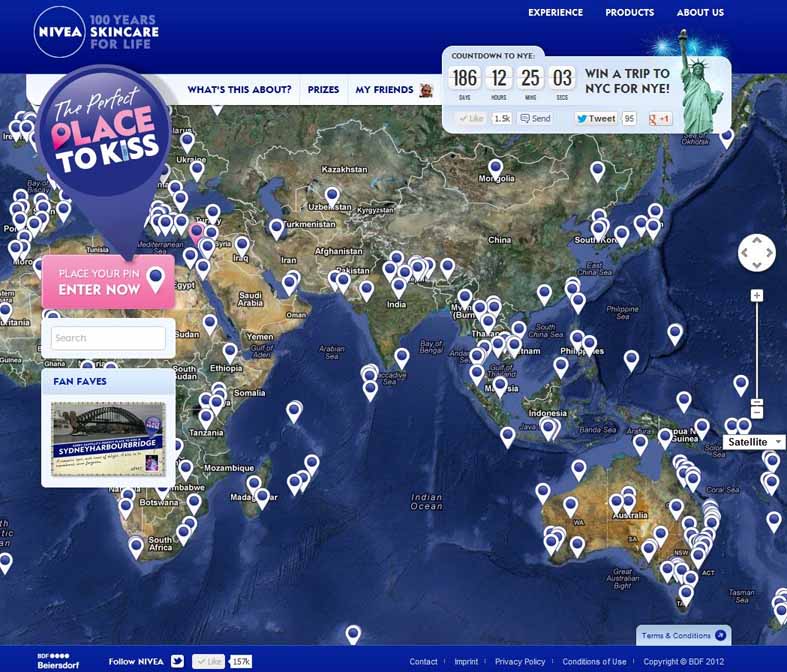Click the map zoom in plus button
787x672 pixels.
click(x=756, y=295)
